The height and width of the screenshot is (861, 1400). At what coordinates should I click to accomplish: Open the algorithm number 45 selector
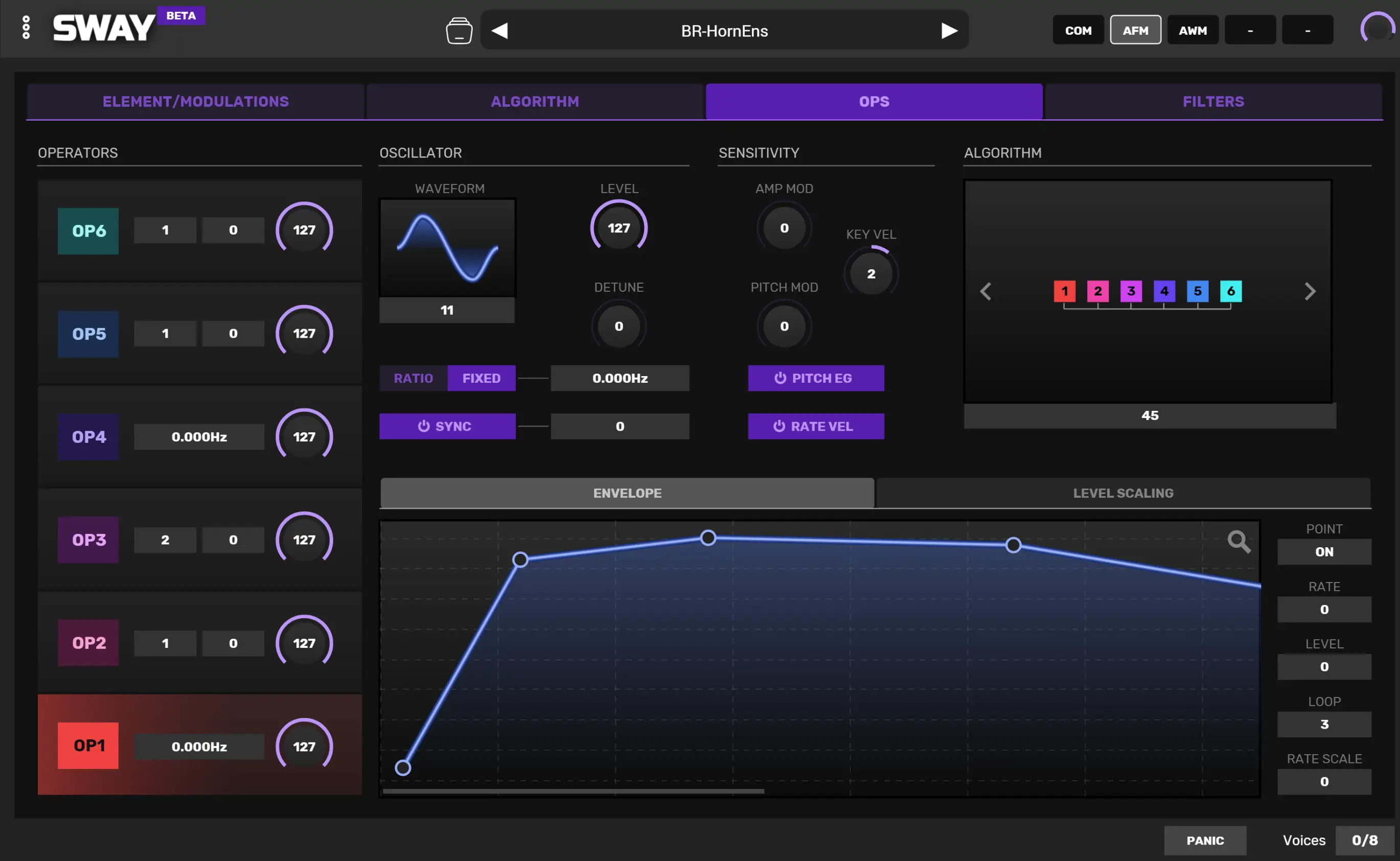coord(1150,416)
